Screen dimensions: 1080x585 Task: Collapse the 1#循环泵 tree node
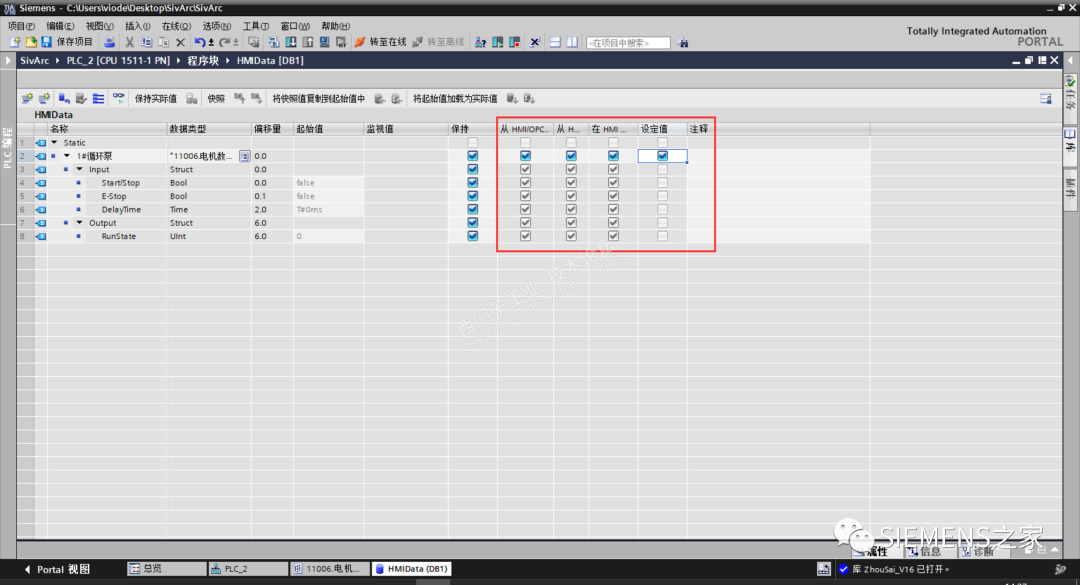(x=67, y=156)
